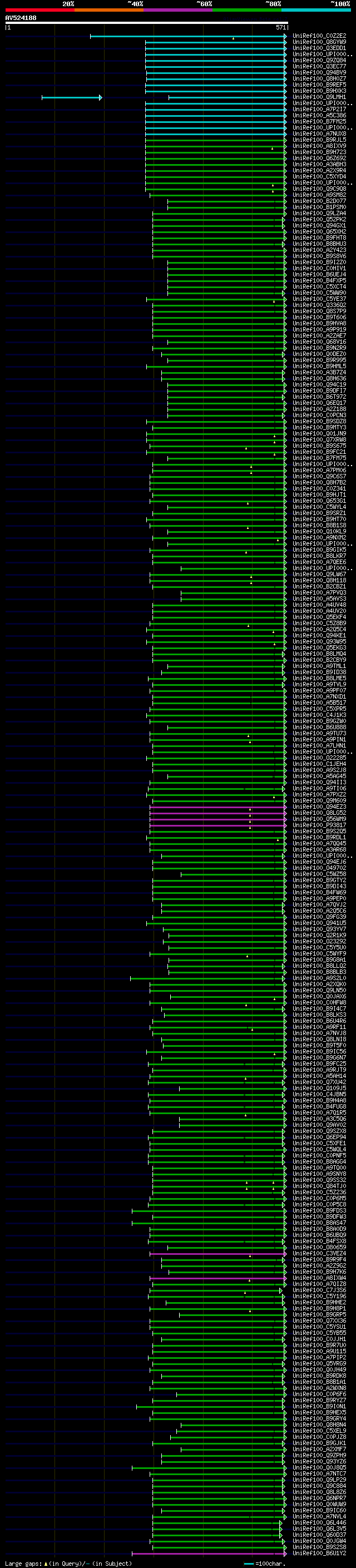Select label UniRef100_Q9C9Q8
356x1568 pixels.
[319, 189]
